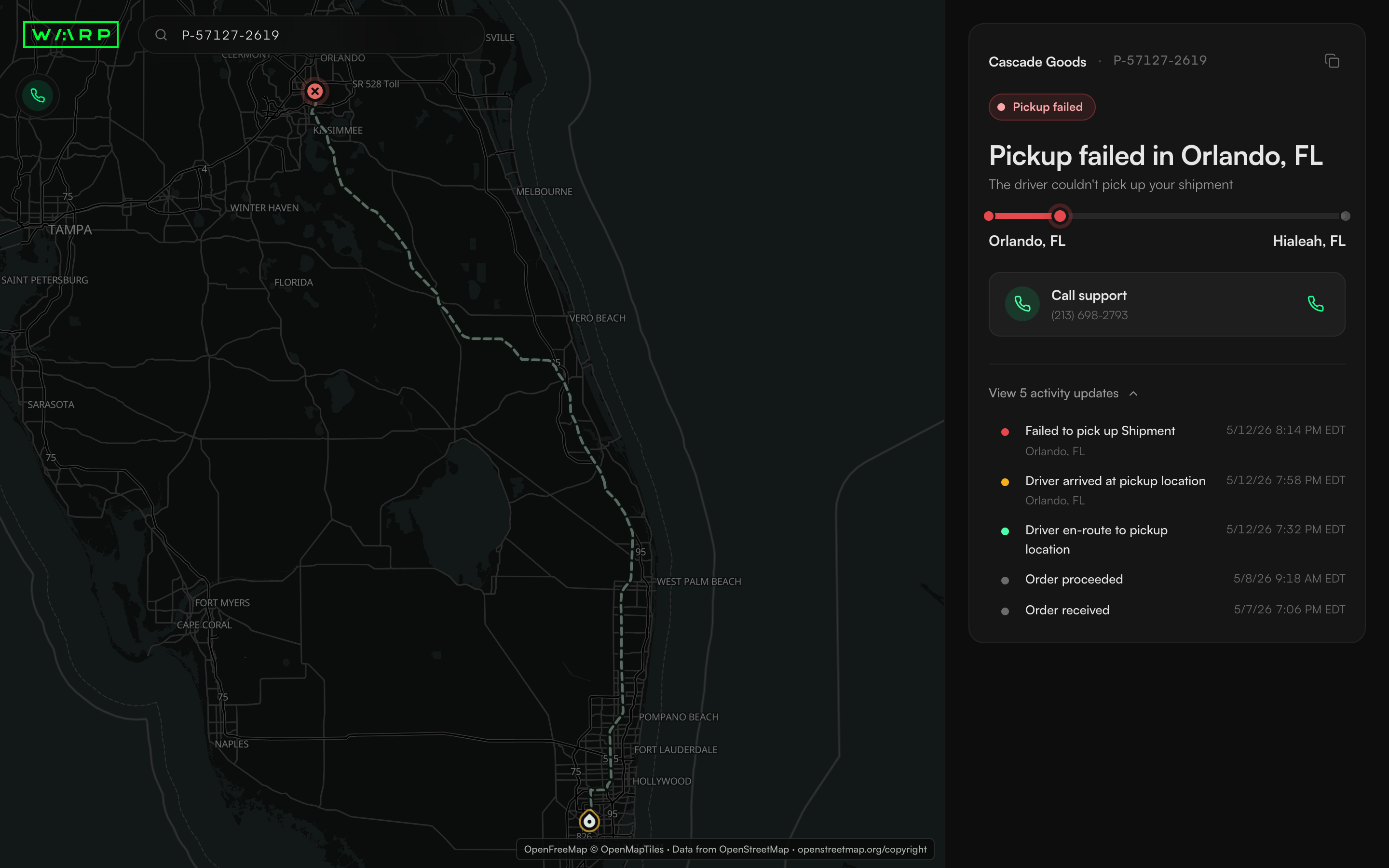Click the MELBOURNE map label
The height and width of the screenshot is (868, 1389).
544,192
